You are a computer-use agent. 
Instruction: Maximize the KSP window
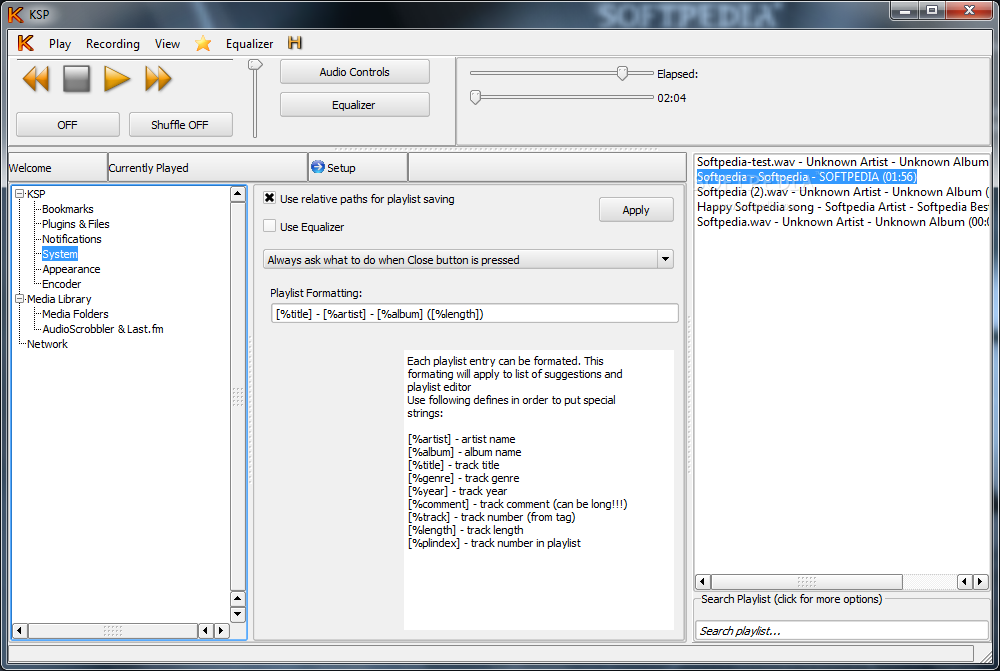(x=932, y=10)
